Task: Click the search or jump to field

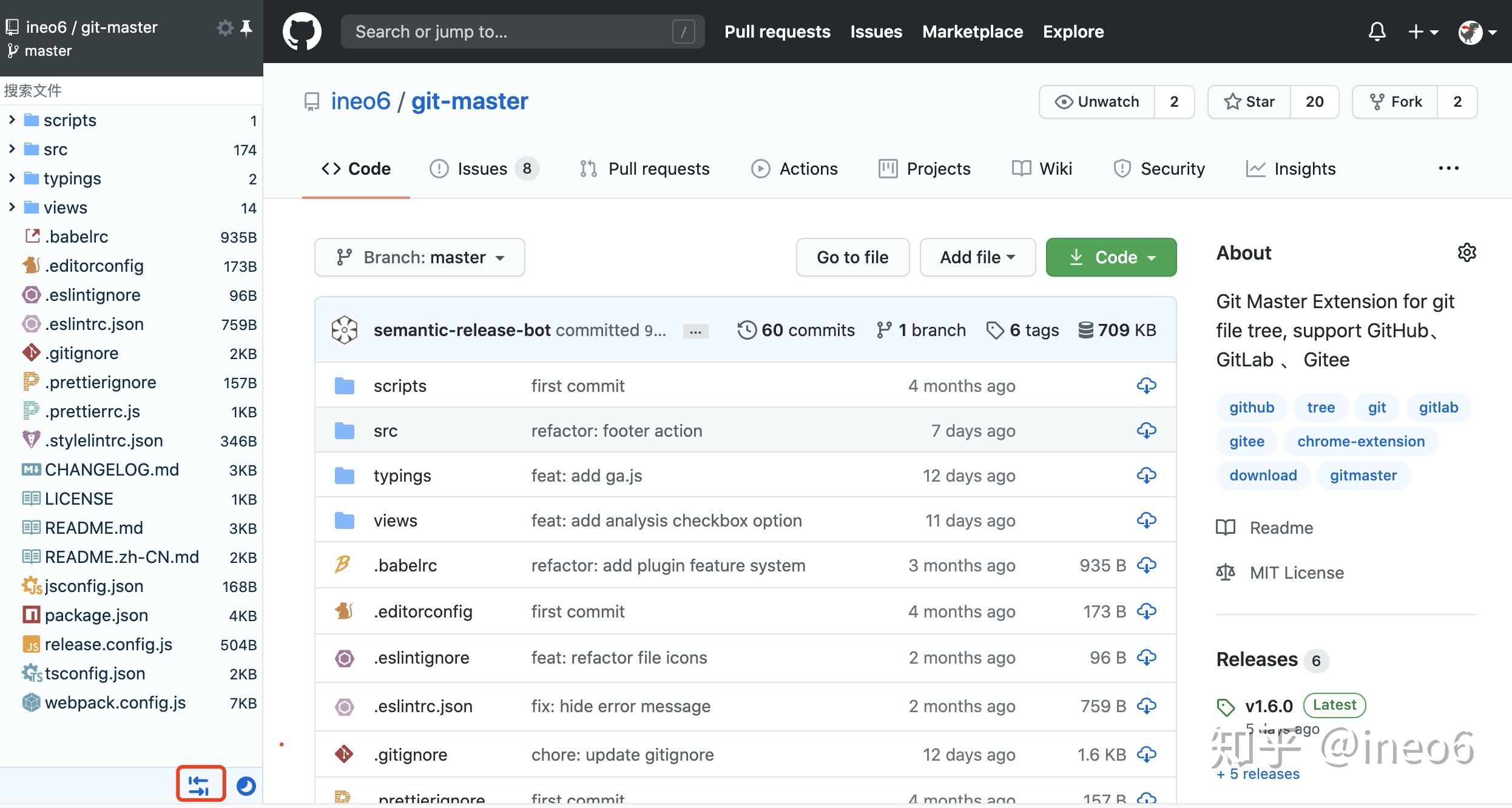Action: coord(522,31)
